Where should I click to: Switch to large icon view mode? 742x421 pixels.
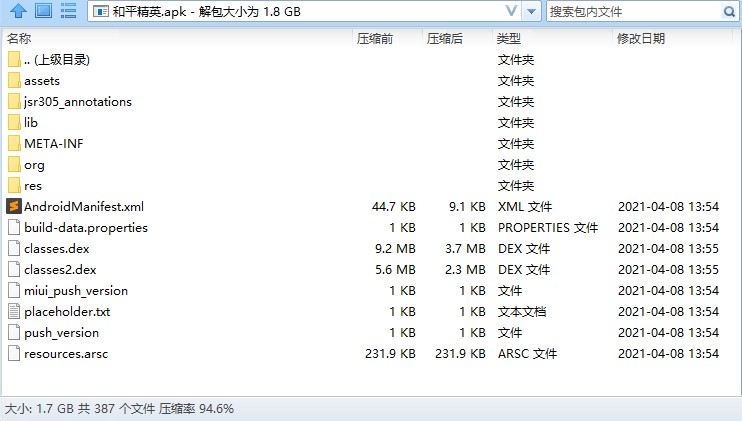pyautogui.click(x=44, y=11)
